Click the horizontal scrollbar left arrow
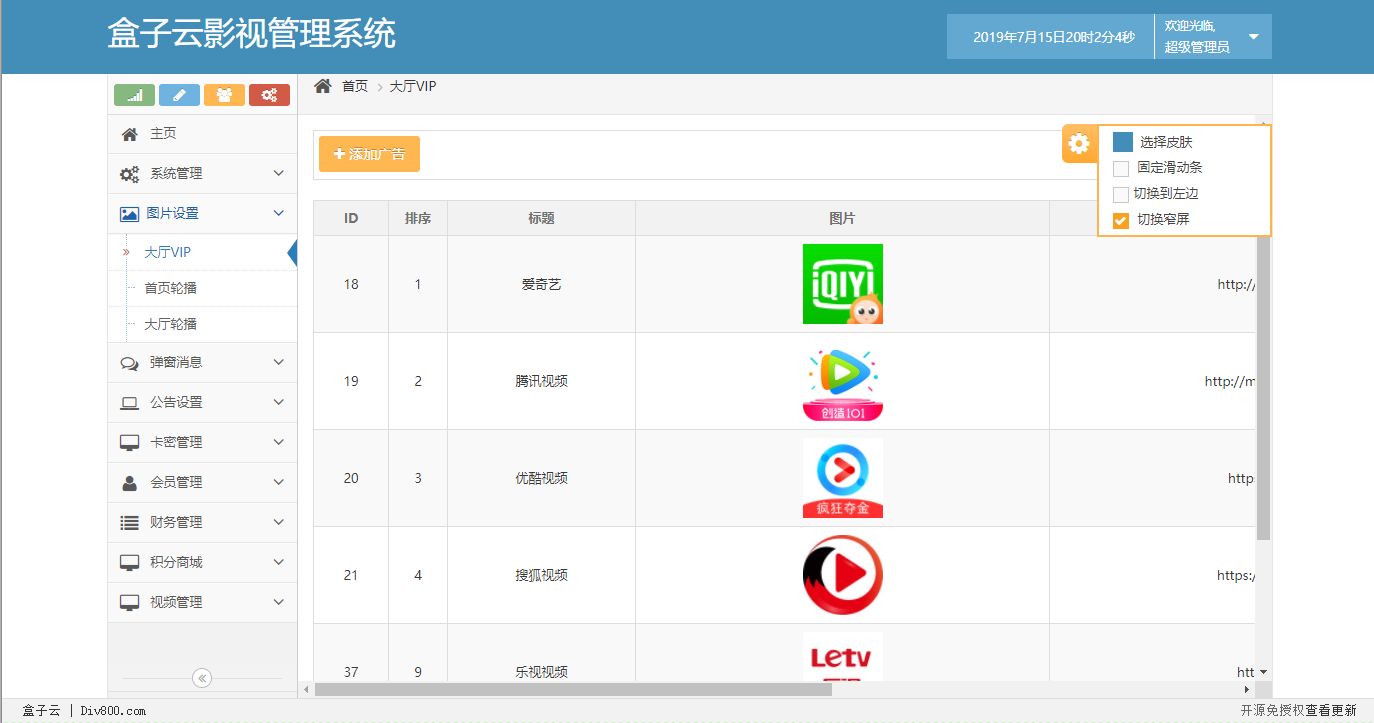The width and height of the screenshot is (1374, 723). [x=306, y=690]
